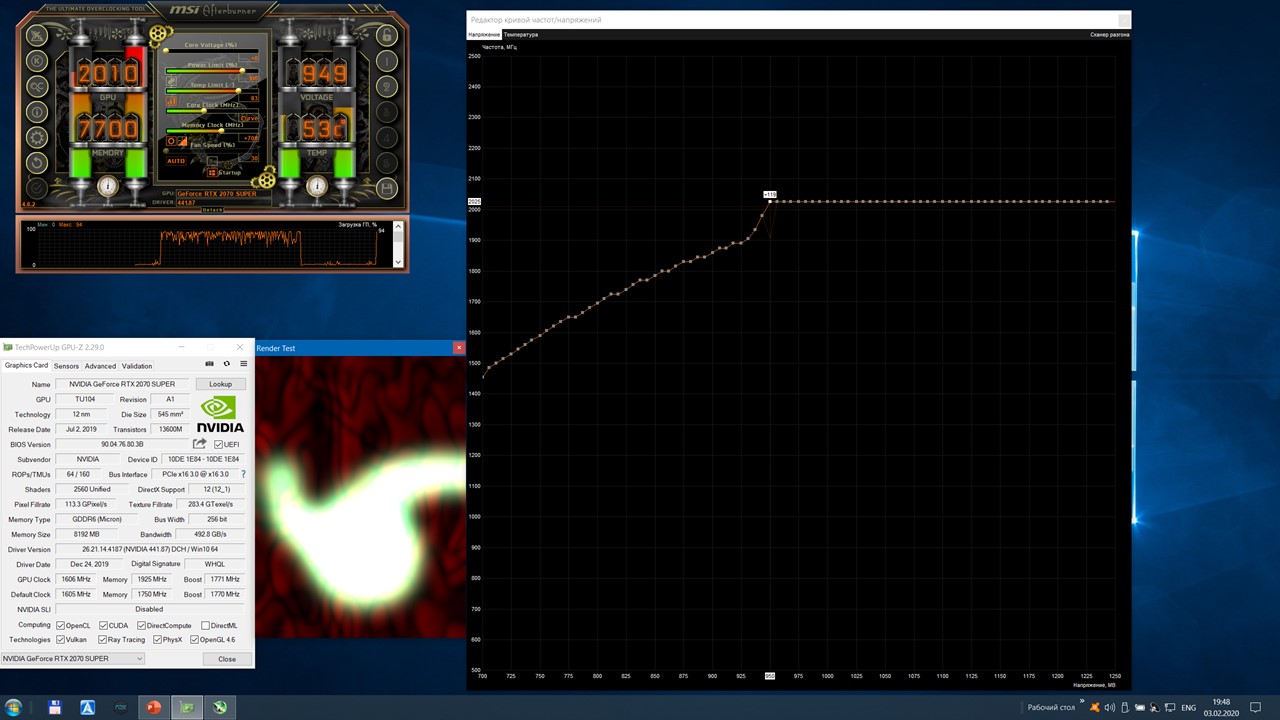1280x720 pixels.
Task: Detach the Afterburner monitoring graph
Action: pyautogui.click(x=213, y=210)
